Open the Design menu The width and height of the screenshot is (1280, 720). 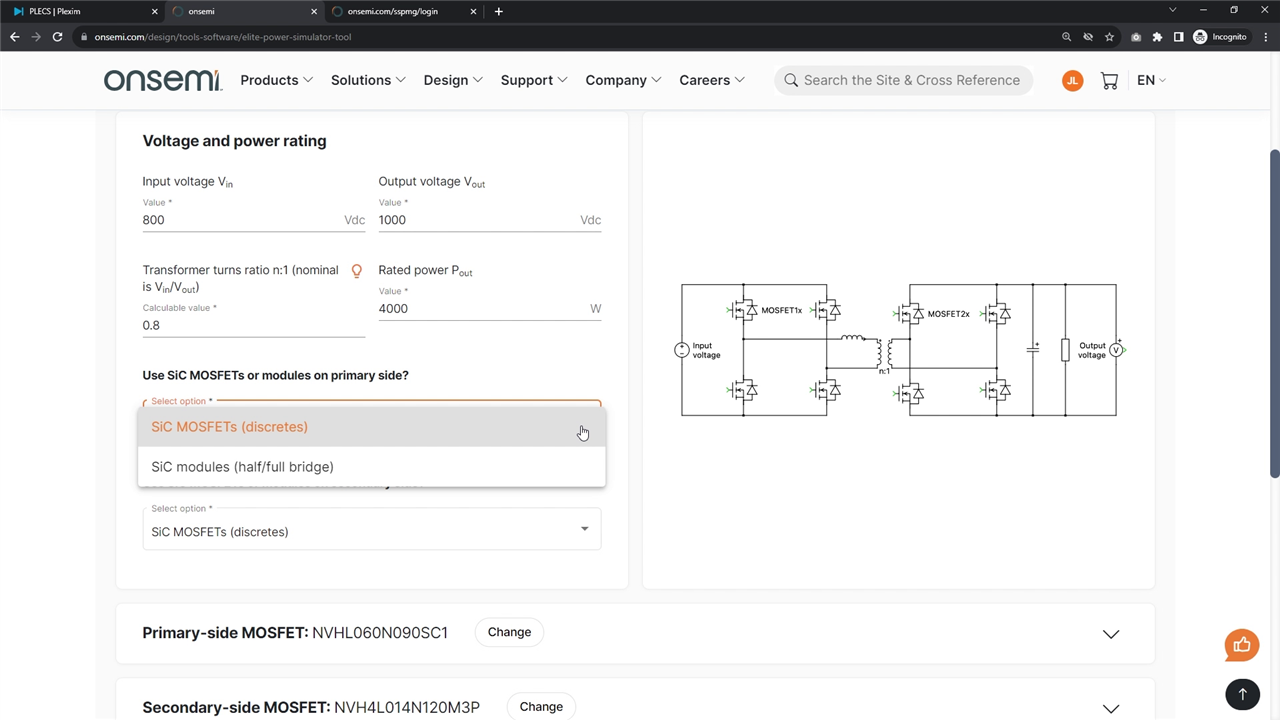(453, 80)
